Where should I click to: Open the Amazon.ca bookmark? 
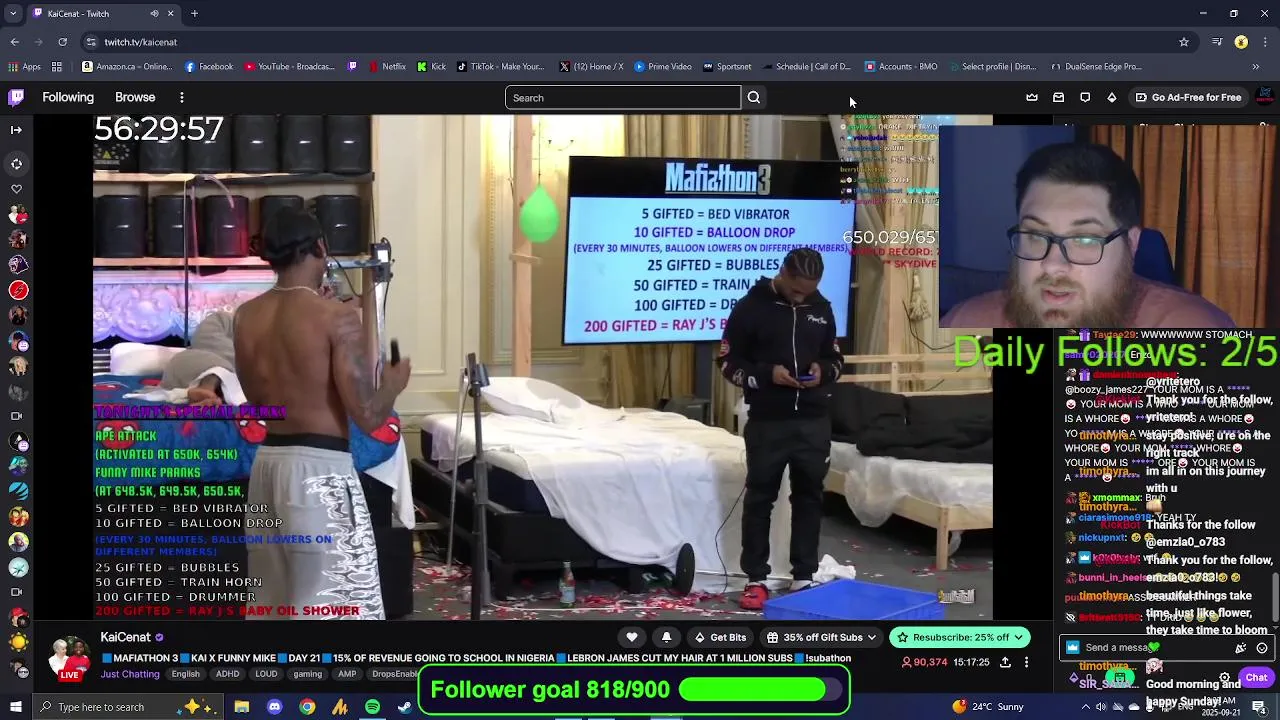[127, 67]
